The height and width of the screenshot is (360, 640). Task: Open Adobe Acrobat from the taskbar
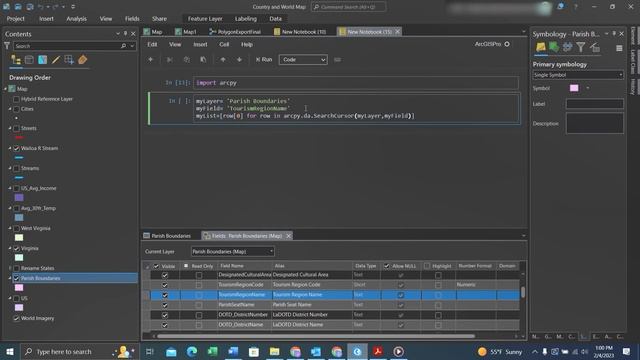[x=378, y=351]
